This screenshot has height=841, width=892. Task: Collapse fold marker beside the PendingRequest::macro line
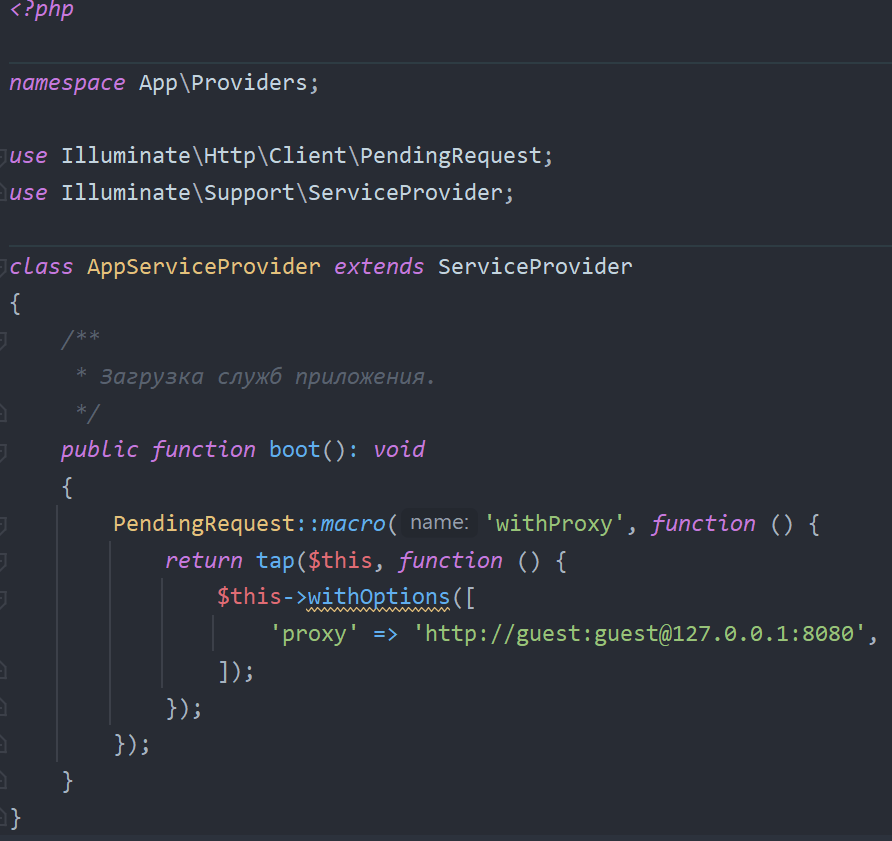pos(2,525)
